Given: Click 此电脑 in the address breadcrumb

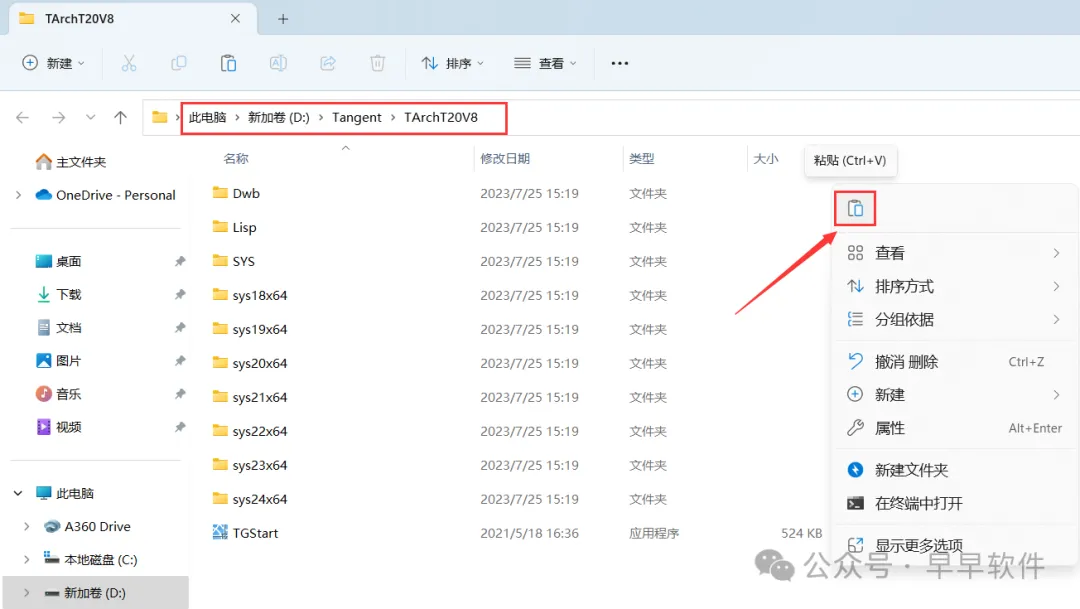Looking at the screenshot, I should (x=207, y=118).
